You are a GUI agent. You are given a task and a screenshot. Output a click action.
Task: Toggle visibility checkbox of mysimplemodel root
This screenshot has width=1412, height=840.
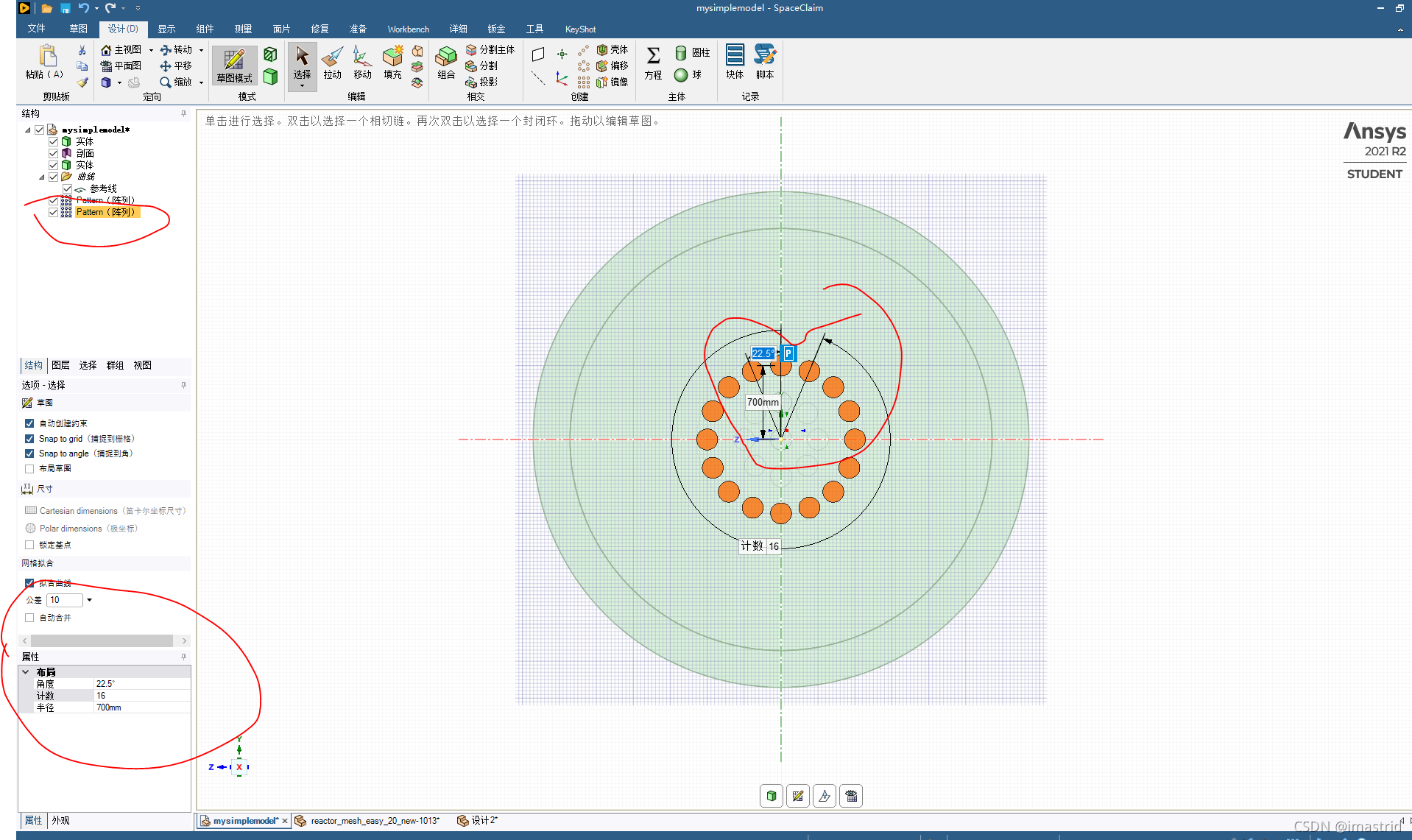40,130
